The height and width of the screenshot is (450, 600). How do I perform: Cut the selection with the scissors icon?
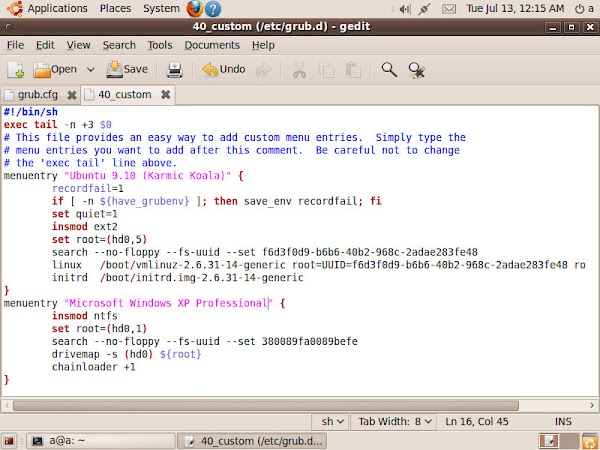pos(299,70)
